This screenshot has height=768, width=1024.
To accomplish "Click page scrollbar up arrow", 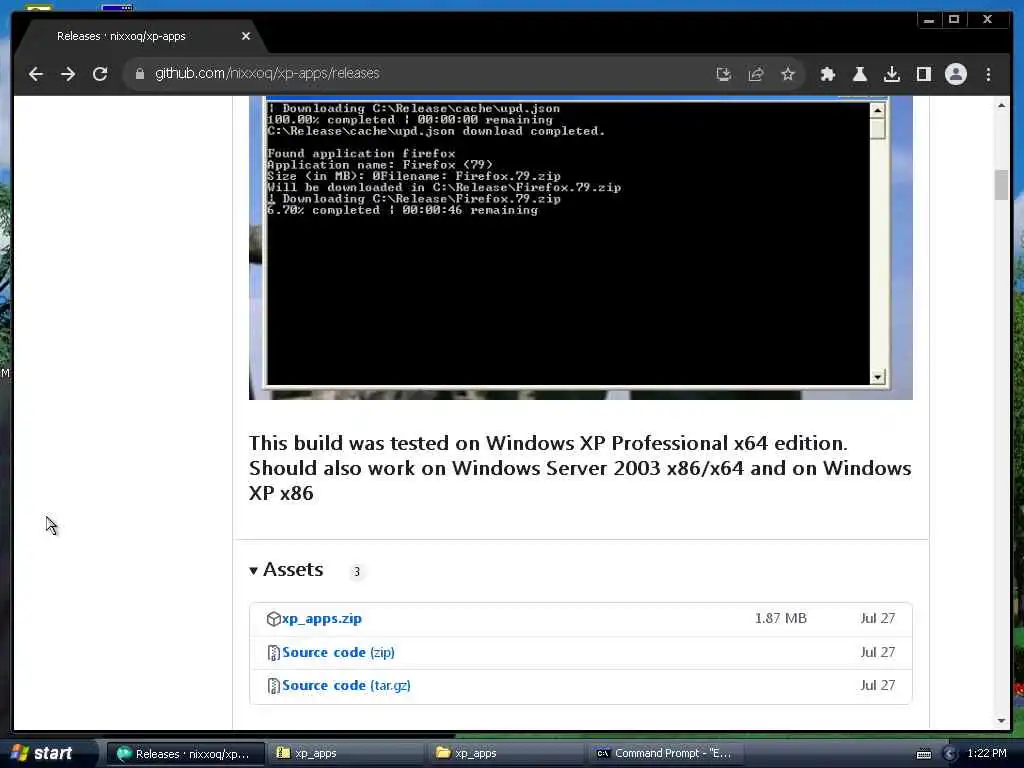I will [1001, 105].
